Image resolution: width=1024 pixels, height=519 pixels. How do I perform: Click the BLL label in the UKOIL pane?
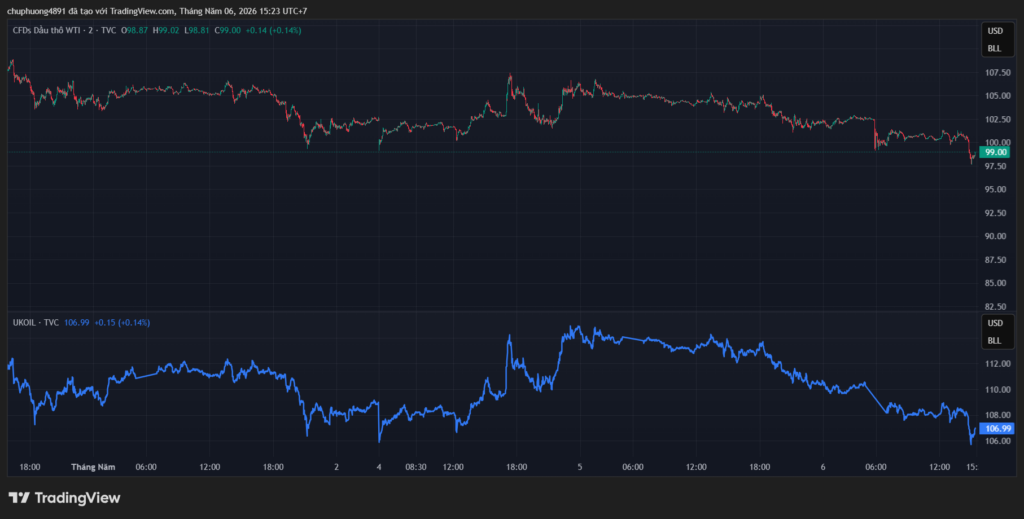tap(994, 341)
